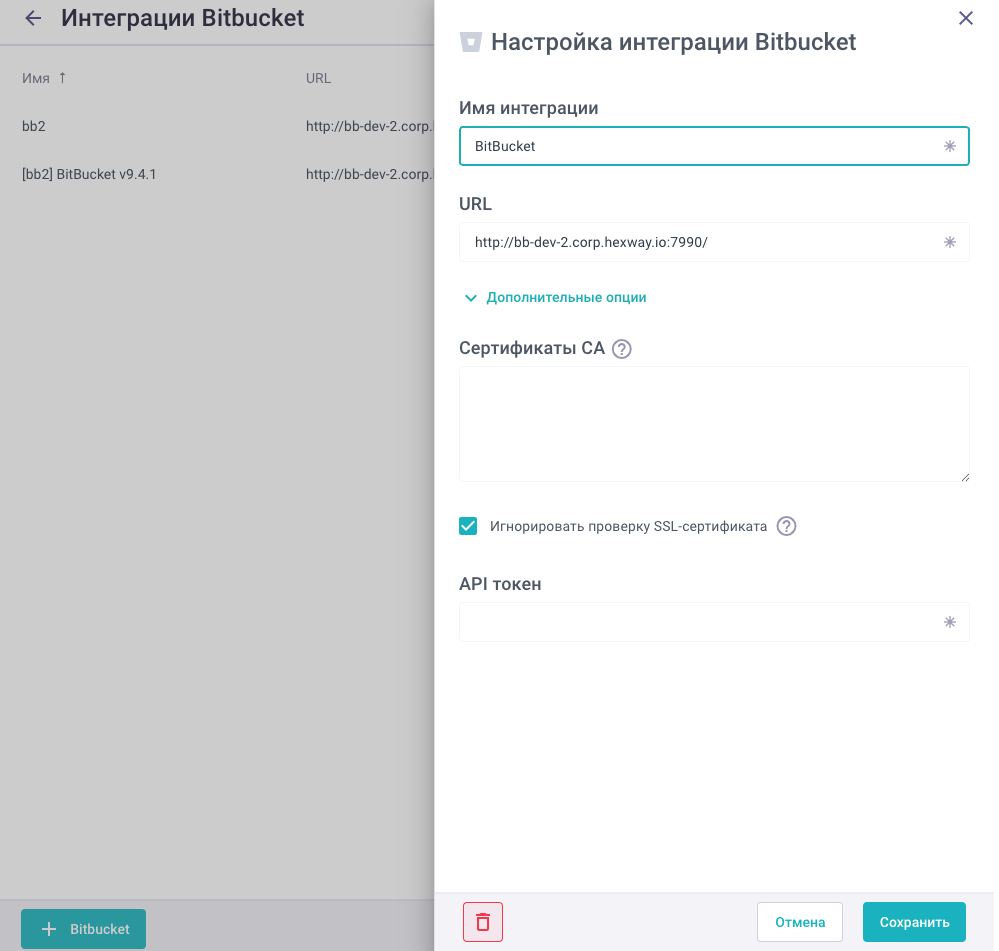The width and height of the screenshot is (999, 951).
Task: Click Отмена to discard changes
Action: (x=800, y=922)
